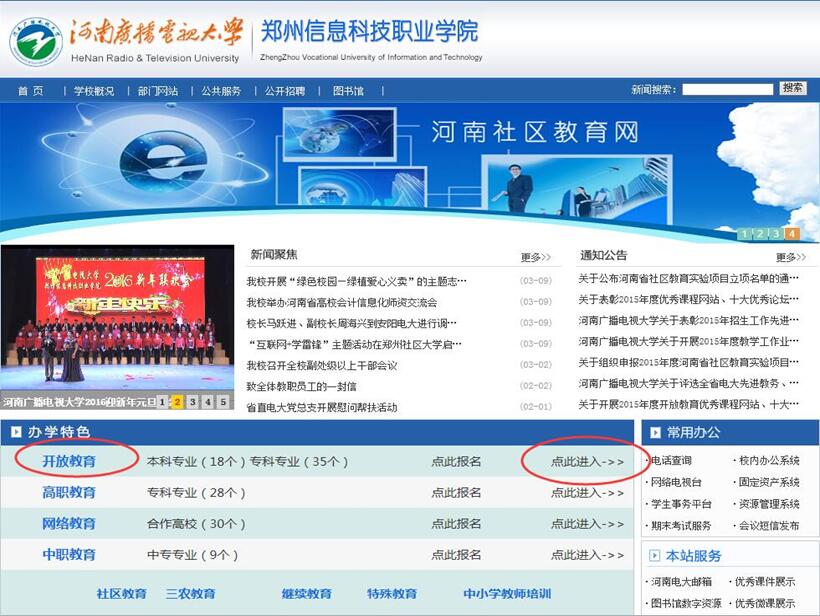
Task: Click the 办学特色 section arrow icon
Action: click(x=17, y=432)
